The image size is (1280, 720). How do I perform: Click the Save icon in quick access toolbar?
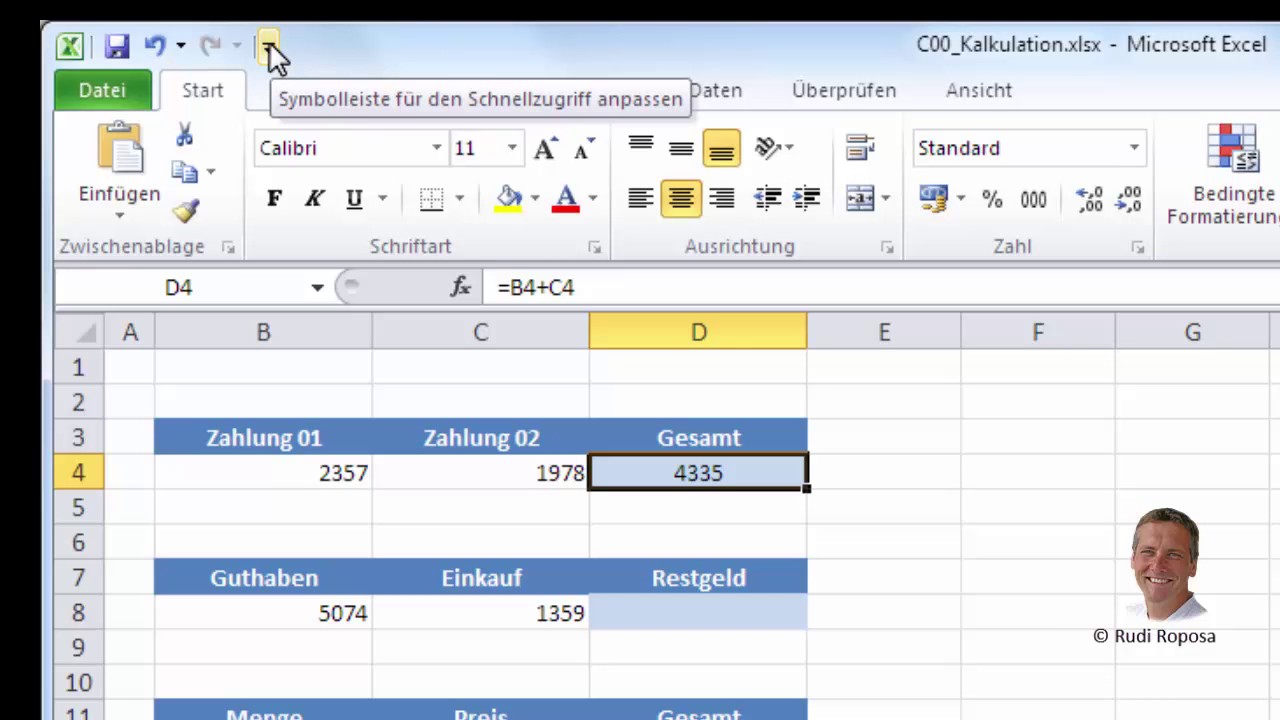coord(117,46)
